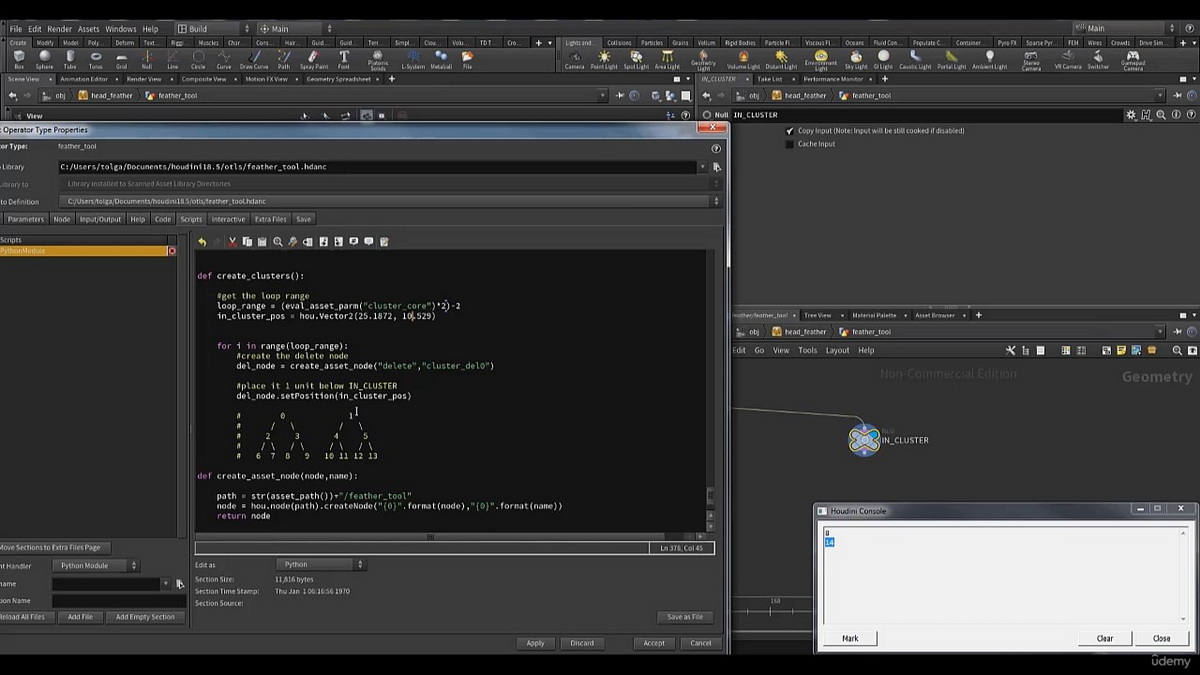Select the Sphere shelf tool
1200x675 pixels.
(x=45, y=60)
